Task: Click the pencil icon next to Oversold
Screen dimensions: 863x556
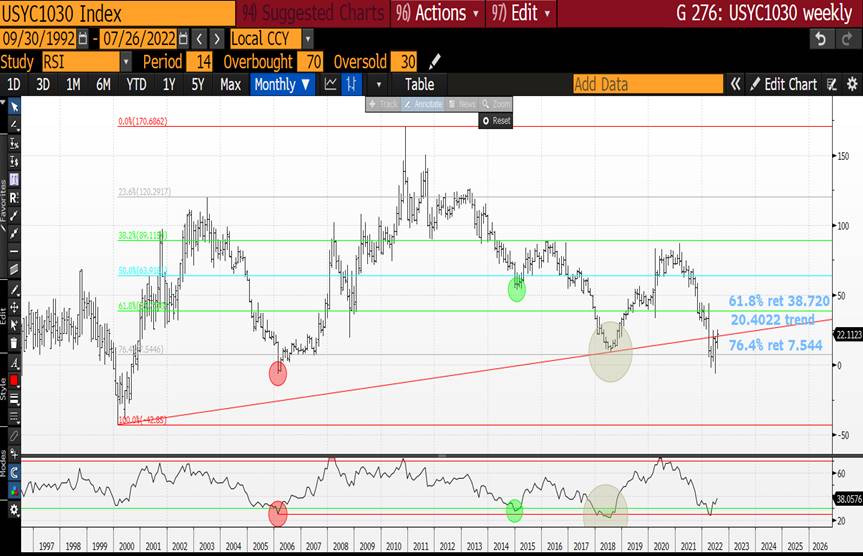Action: coord(434,62)
